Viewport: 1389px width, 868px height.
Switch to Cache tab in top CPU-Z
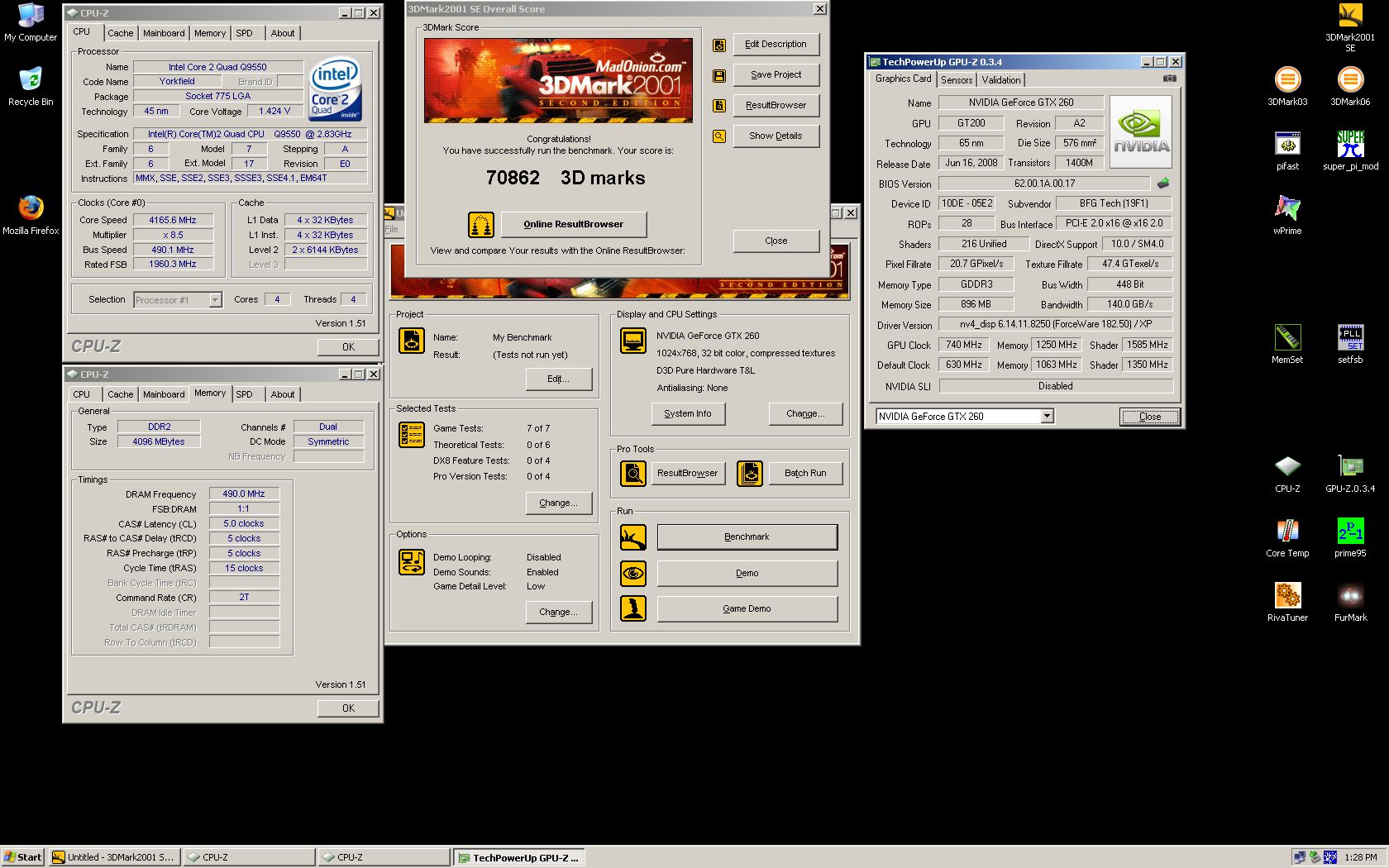pos(120,33)
